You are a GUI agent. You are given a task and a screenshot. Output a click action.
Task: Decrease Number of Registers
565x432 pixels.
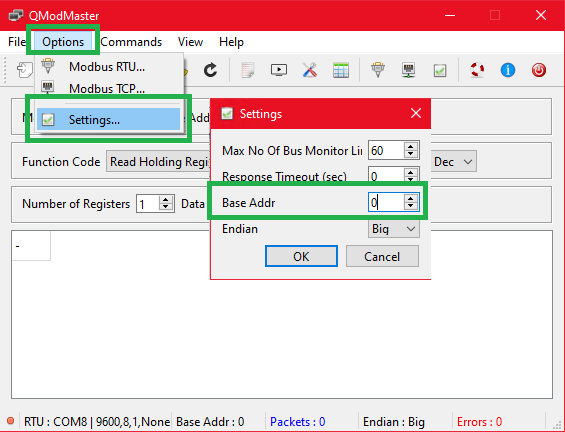165,208
